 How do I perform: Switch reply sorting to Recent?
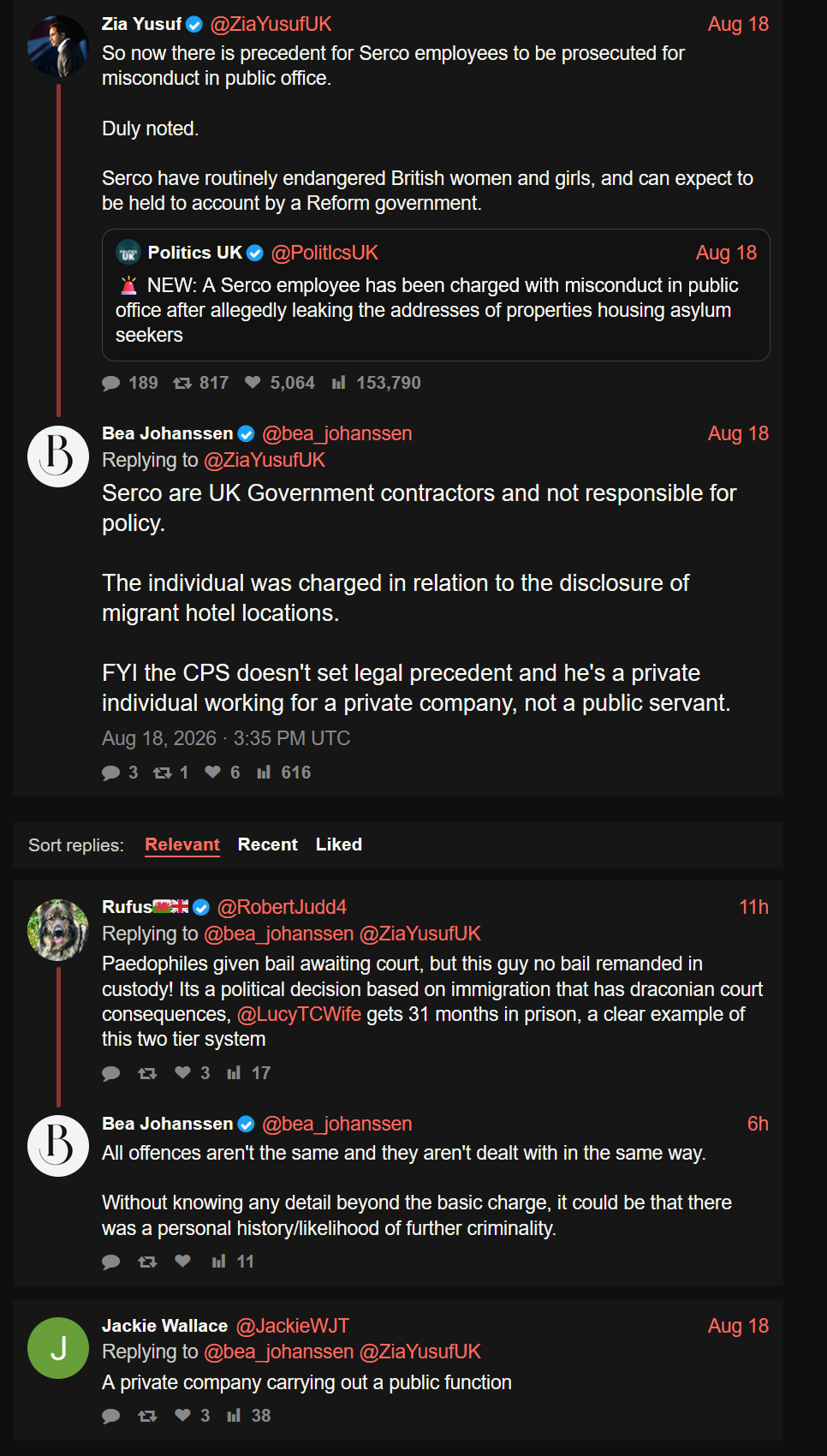[x=268, y=844]
